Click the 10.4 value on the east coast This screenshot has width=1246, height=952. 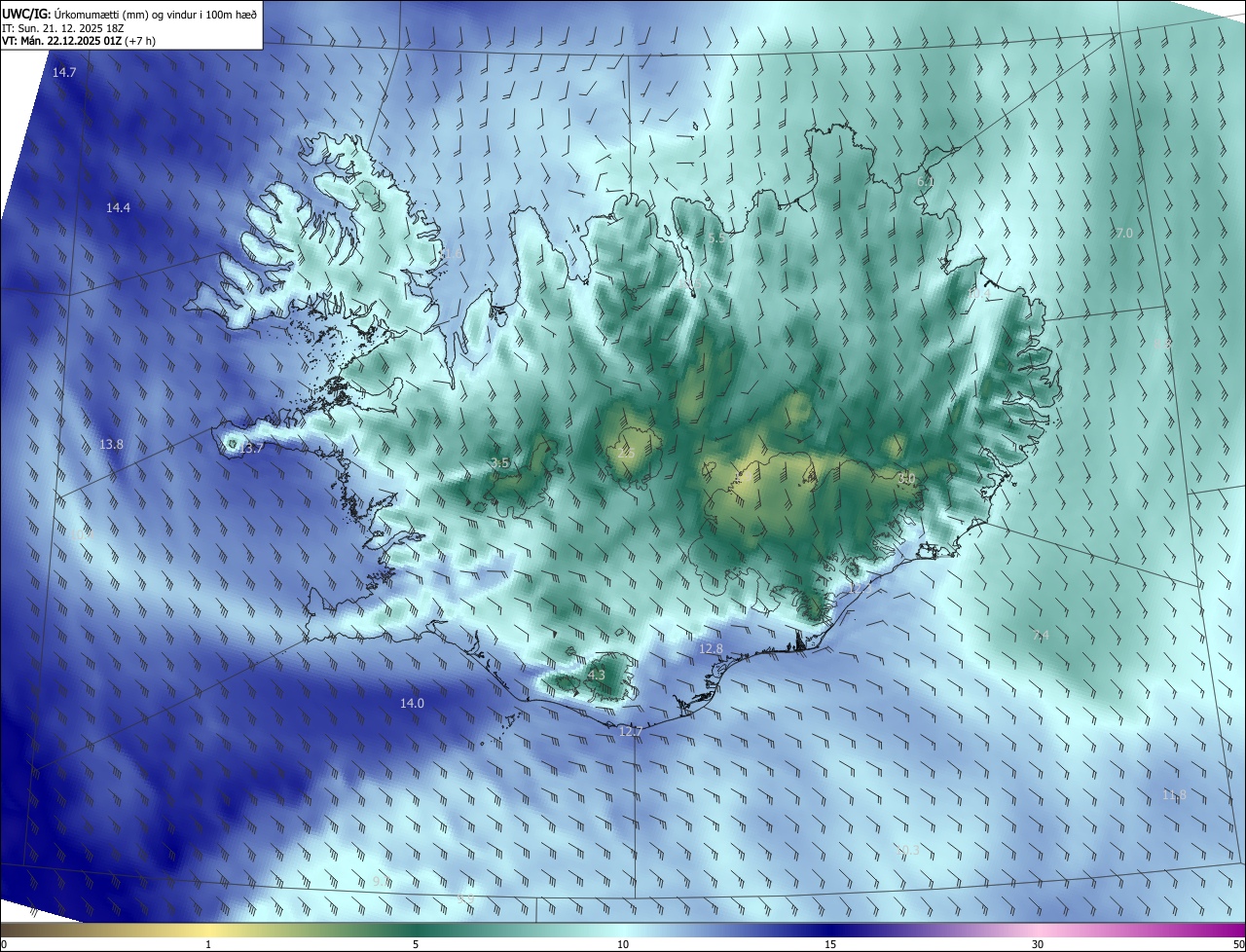980,293
